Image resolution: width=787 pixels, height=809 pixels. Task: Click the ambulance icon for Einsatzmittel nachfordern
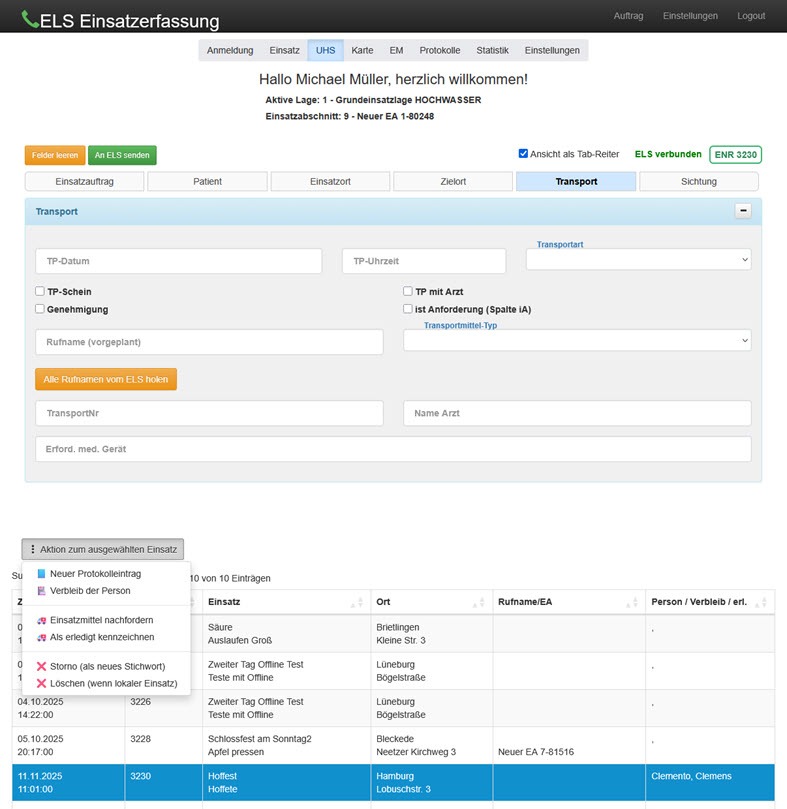click(x=41, y=621)
